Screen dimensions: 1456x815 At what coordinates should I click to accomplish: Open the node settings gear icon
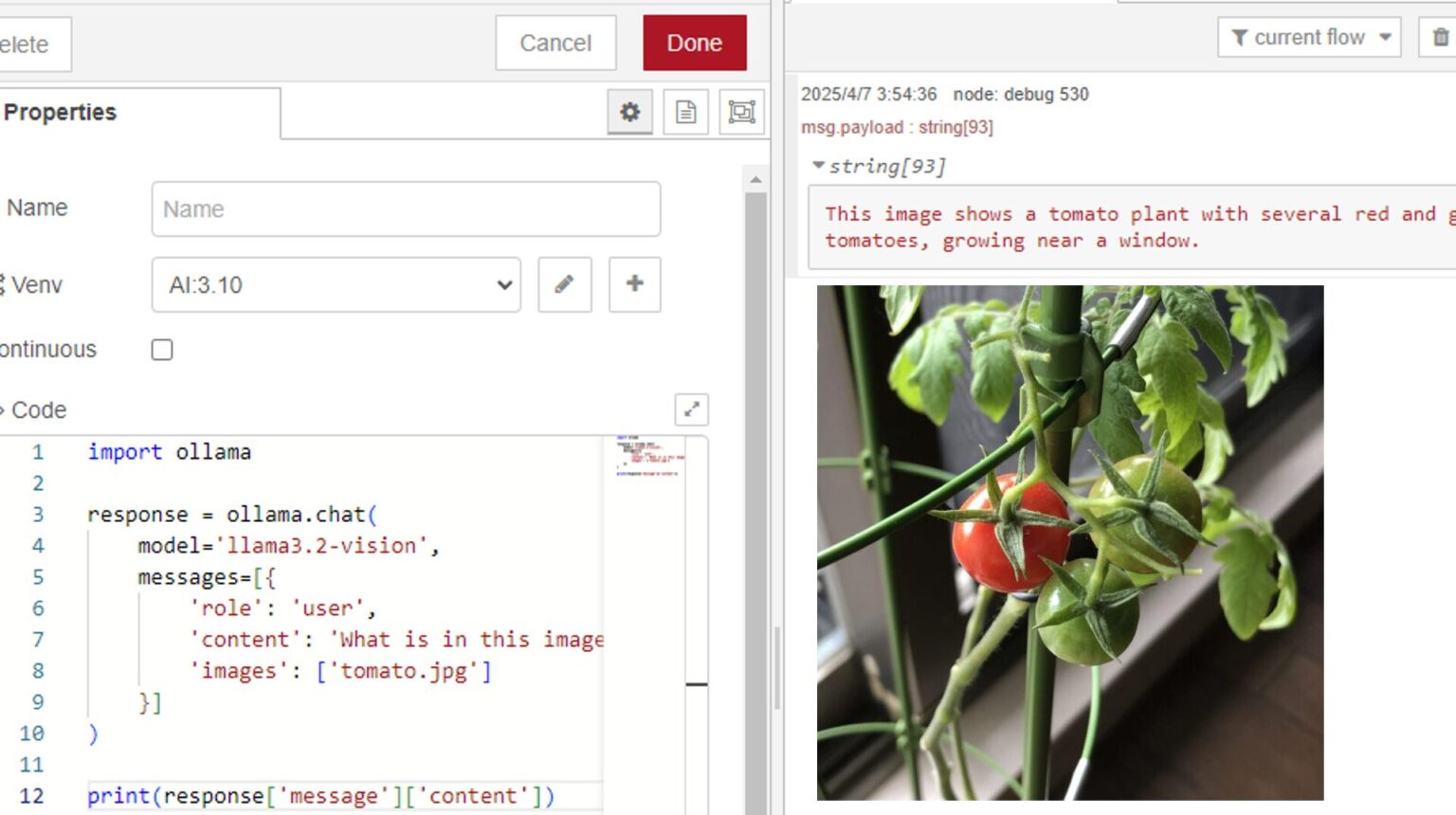(629, 111)
